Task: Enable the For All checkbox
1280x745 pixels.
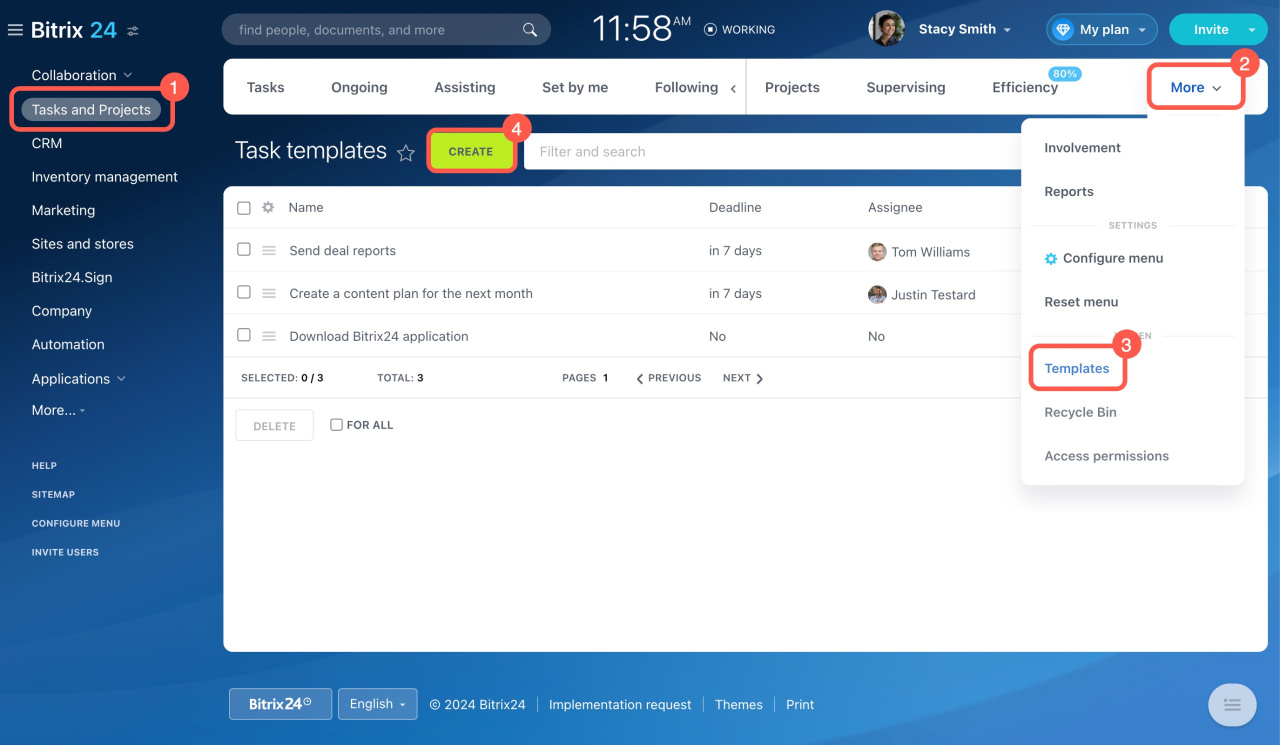Action: coord(336,425)
